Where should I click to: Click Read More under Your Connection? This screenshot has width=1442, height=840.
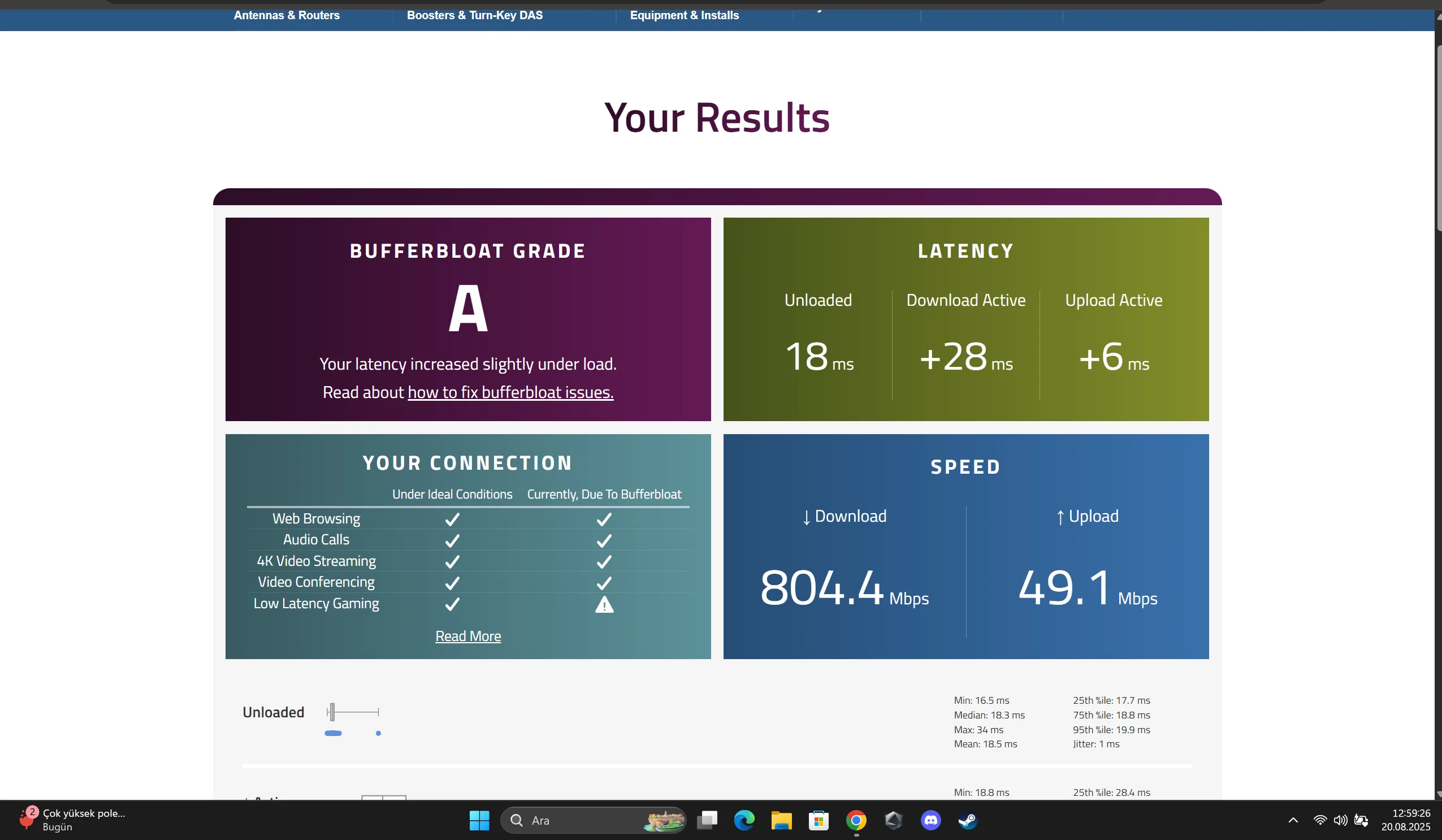pos(467,636)
